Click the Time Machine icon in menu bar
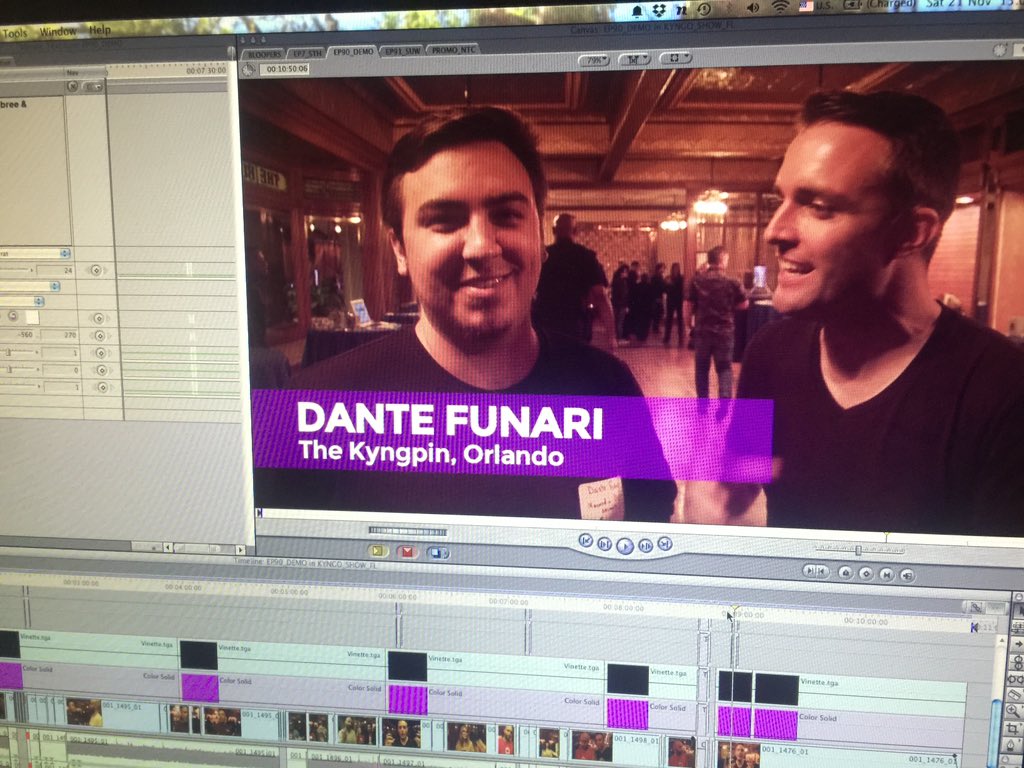This screenshot has height=768, width=1024. (x=704, y=9)
